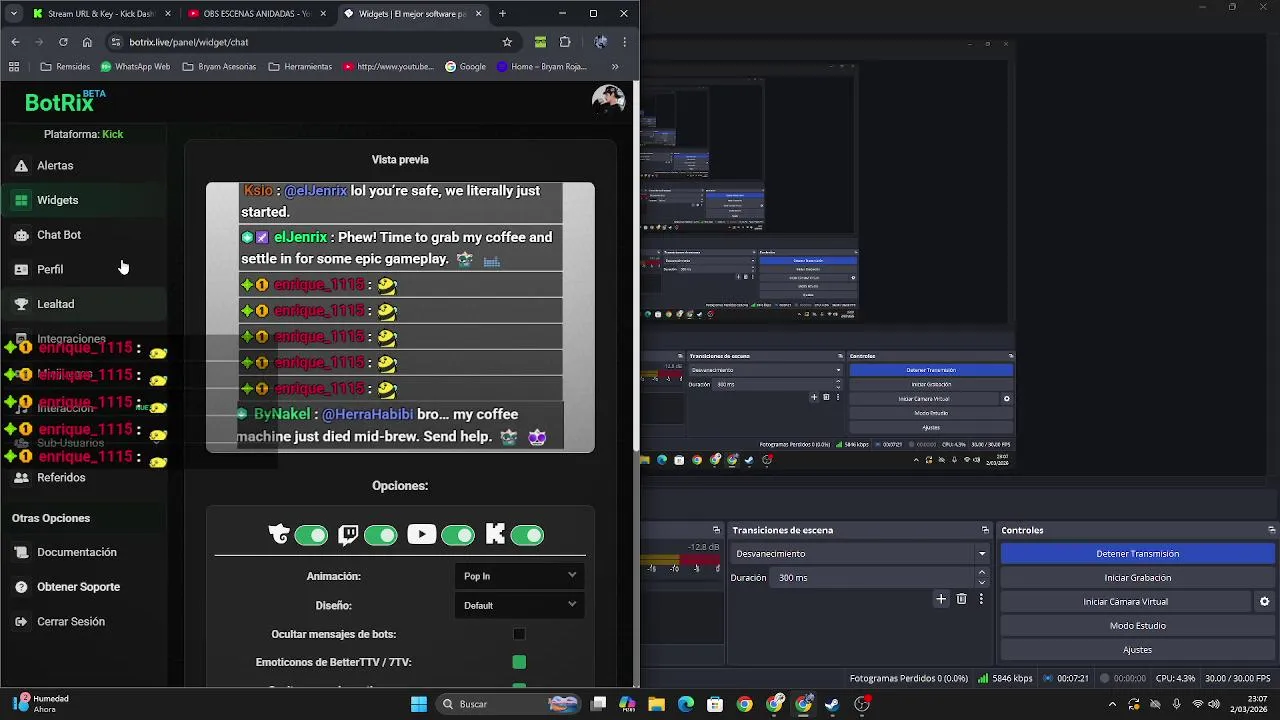This screenshot has width=1280, height=720.
Task: Click the YouTube logo icon in options
Action: [421, 535]
